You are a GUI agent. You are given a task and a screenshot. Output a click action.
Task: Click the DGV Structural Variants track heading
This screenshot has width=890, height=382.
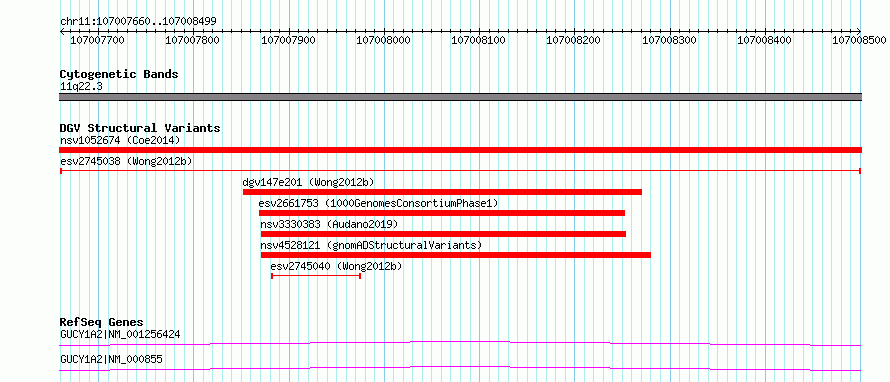click(140, 128)
